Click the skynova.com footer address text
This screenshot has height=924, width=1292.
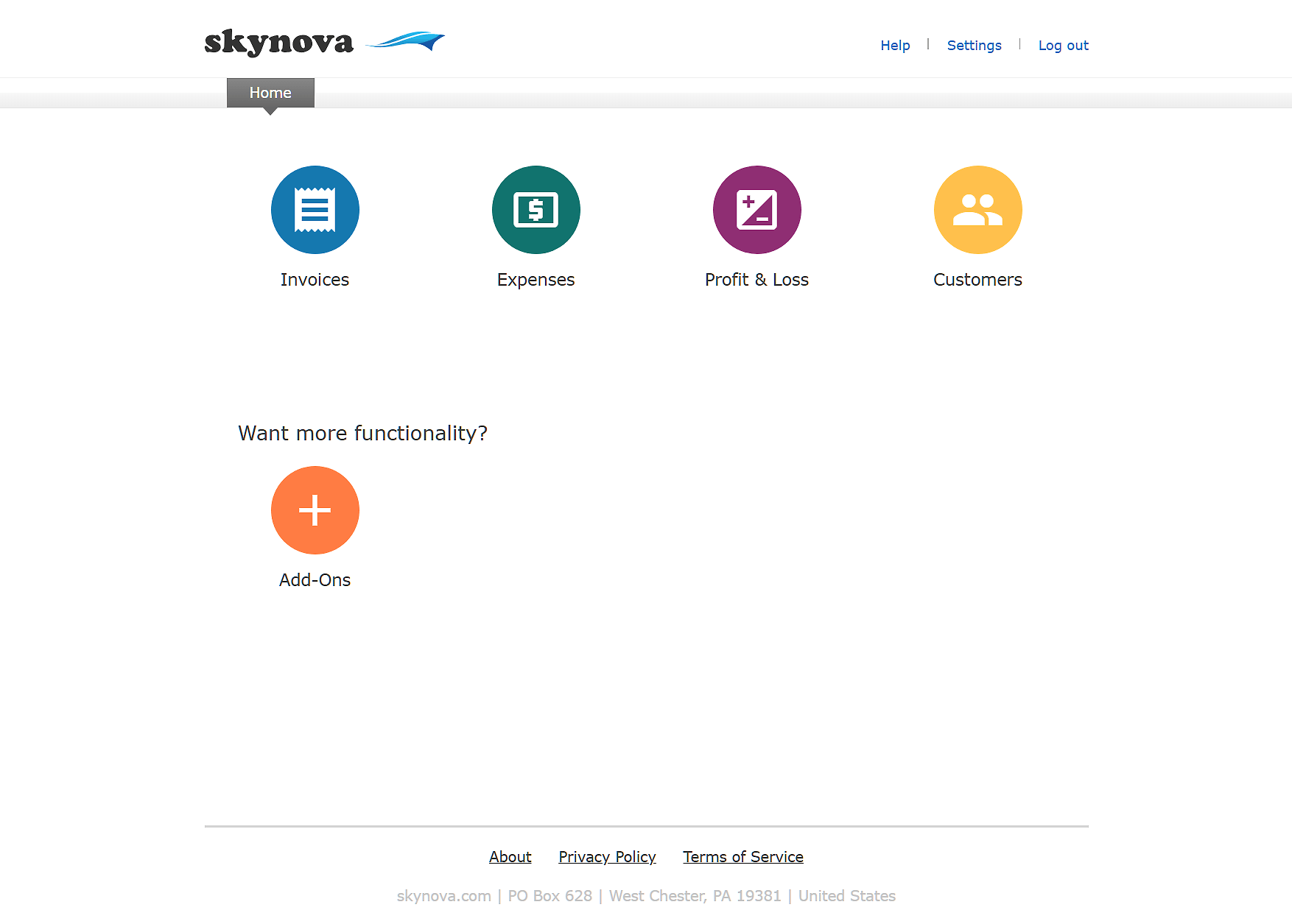646,896
